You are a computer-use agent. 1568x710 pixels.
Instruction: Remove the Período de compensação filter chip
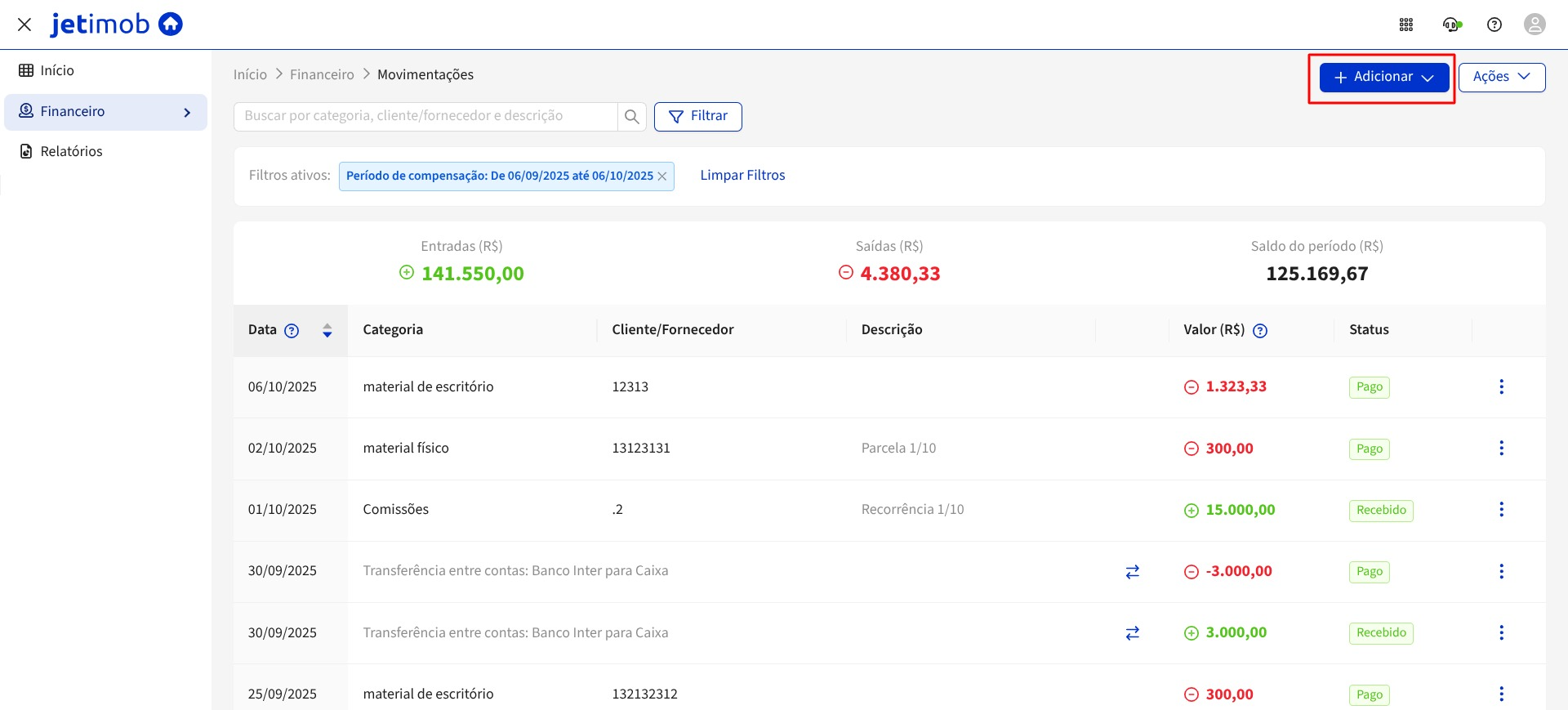(x=662, y=176)
